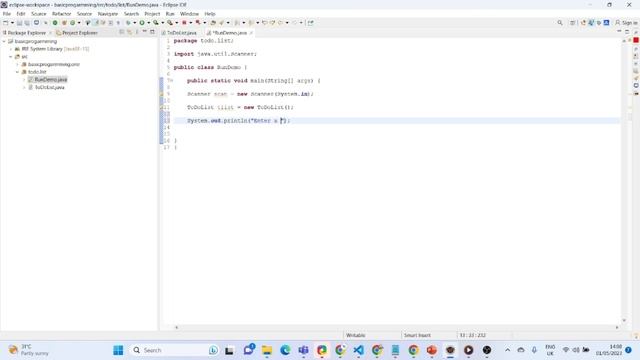Collapse the basicprogramming project node
The image size is (640, 360).
[x=4, y=41]
